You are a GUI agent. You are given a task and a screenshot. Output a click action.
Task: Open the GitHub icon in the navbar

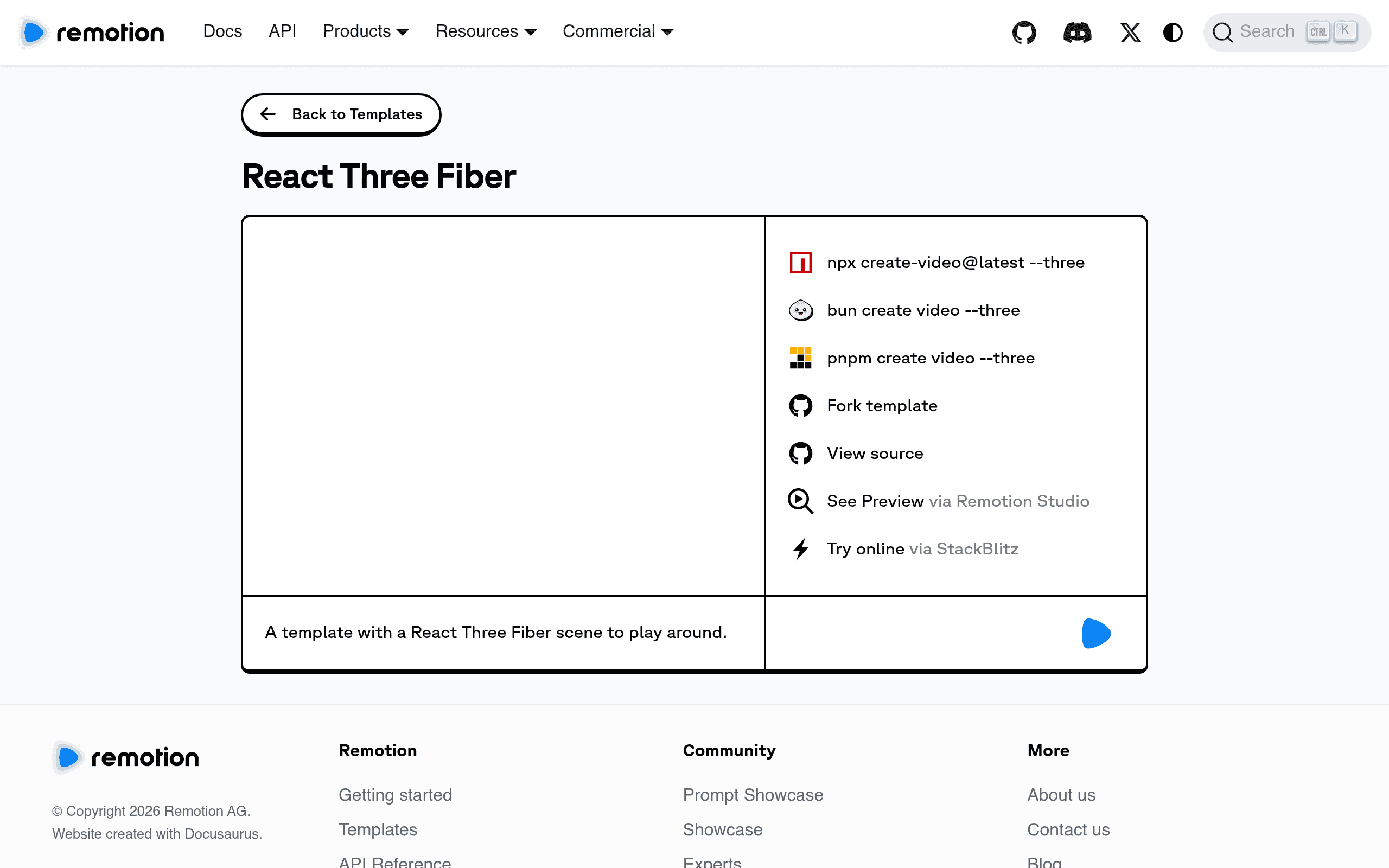tap(1024, 32)
